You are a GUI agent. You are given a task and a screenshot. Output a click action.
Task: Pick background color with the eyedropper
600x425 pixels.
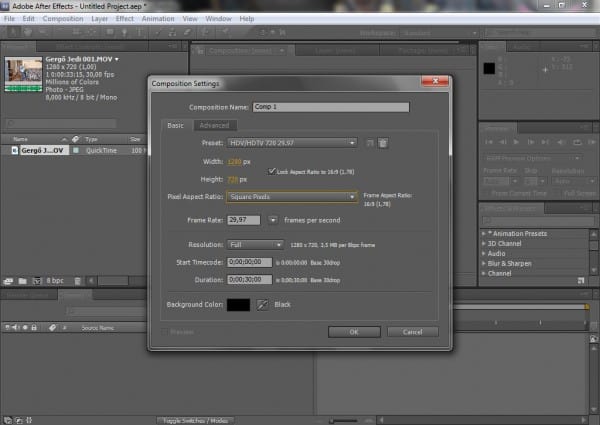(x=264, y=303)
